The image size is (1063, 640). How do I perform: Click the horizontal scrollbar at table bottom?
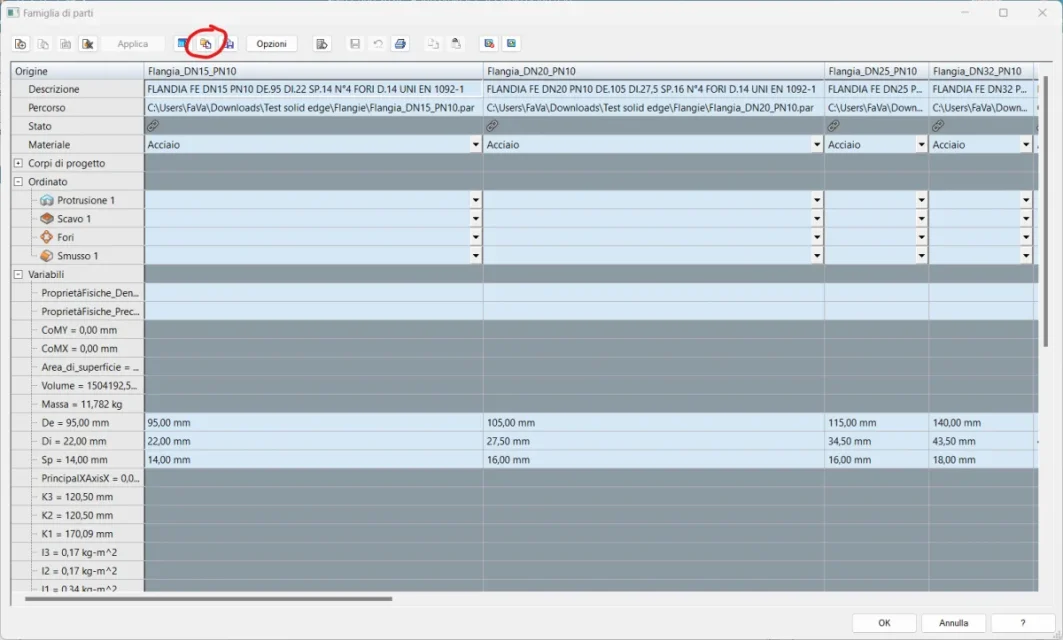pyautogui.click(x=208, y=599)
